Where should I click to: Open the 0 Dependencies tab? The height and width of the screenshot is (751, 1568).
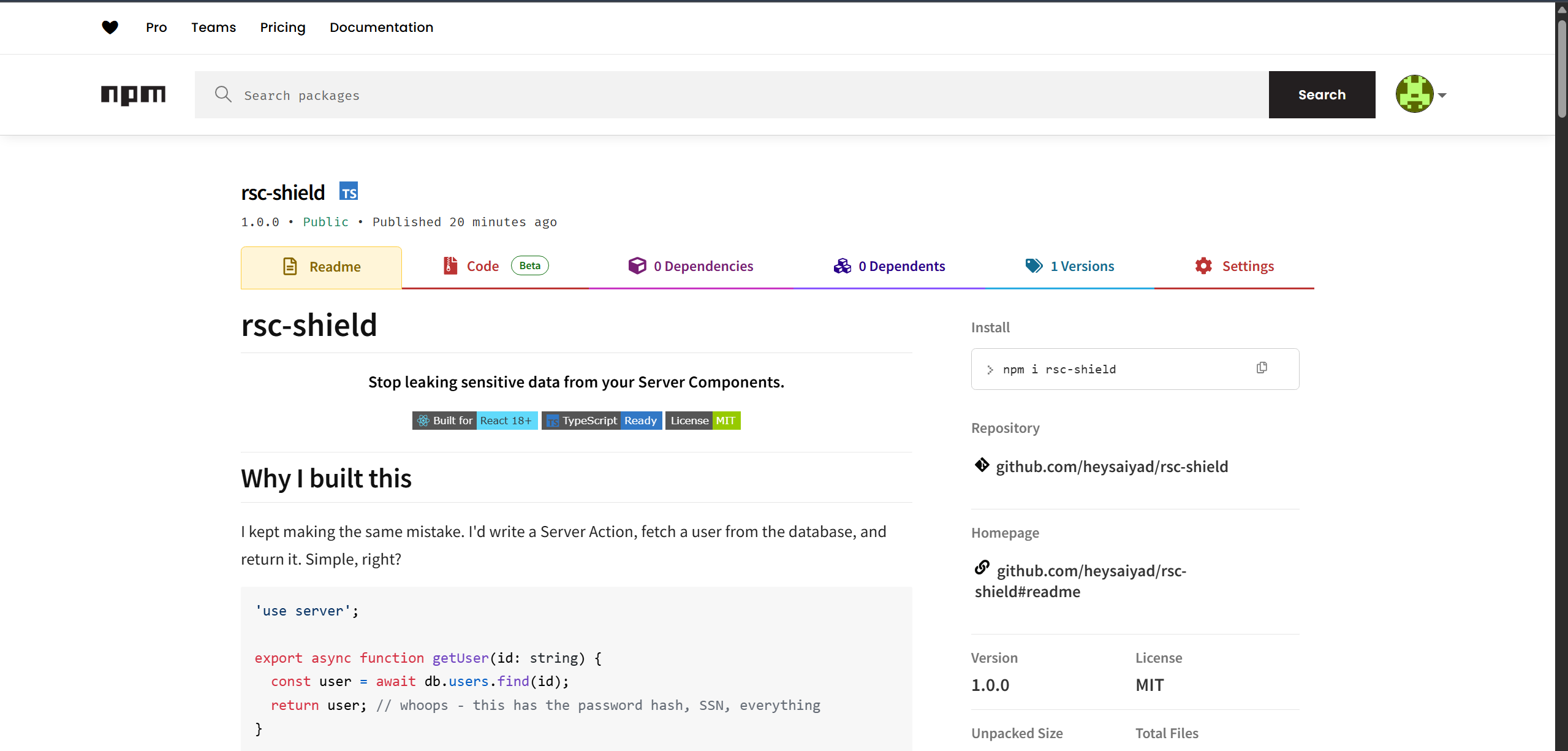(x=691, y=266)
